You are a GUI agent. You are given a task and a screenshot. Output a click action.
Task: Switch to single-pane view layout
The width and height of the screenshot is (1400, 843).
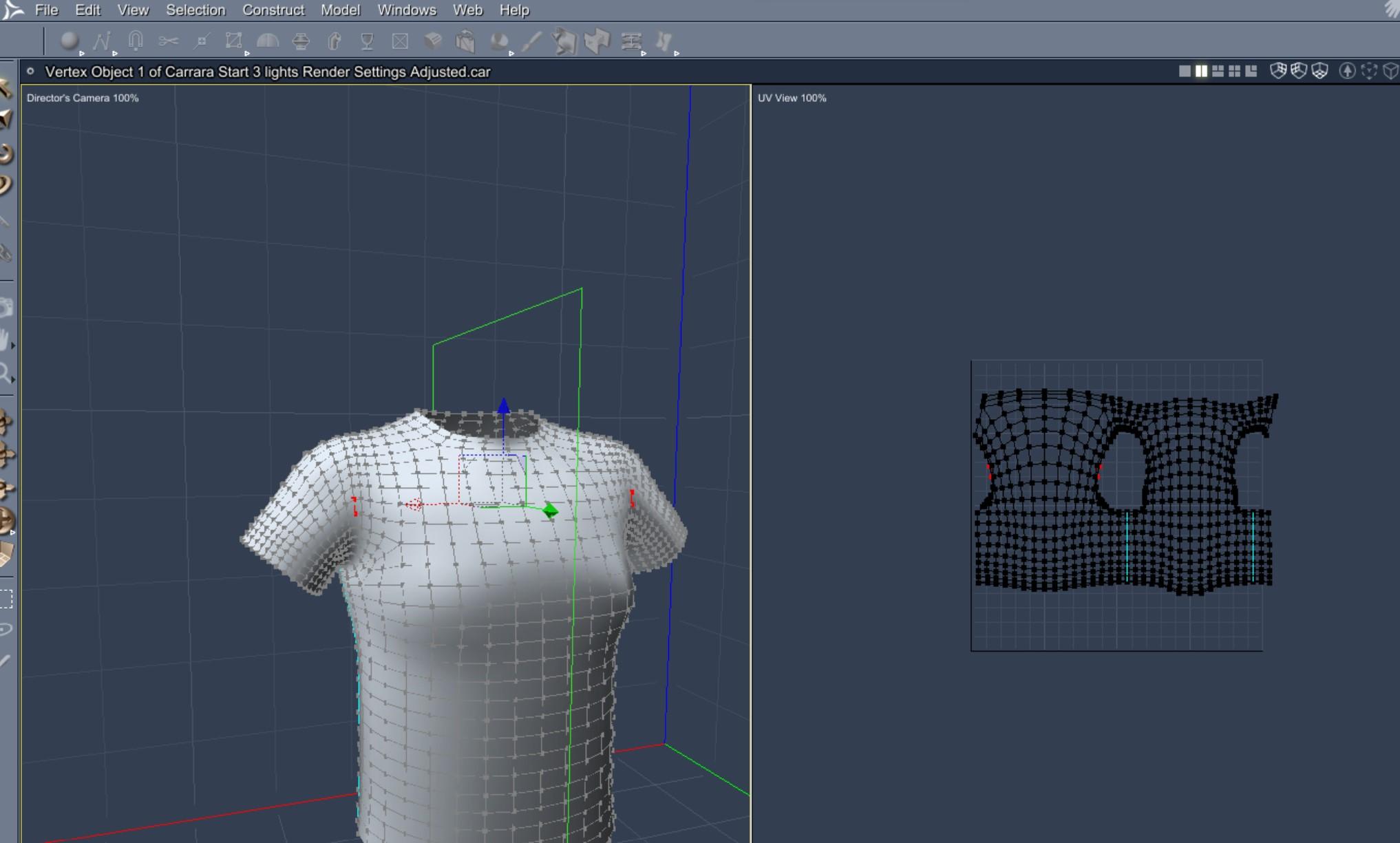1185,71
